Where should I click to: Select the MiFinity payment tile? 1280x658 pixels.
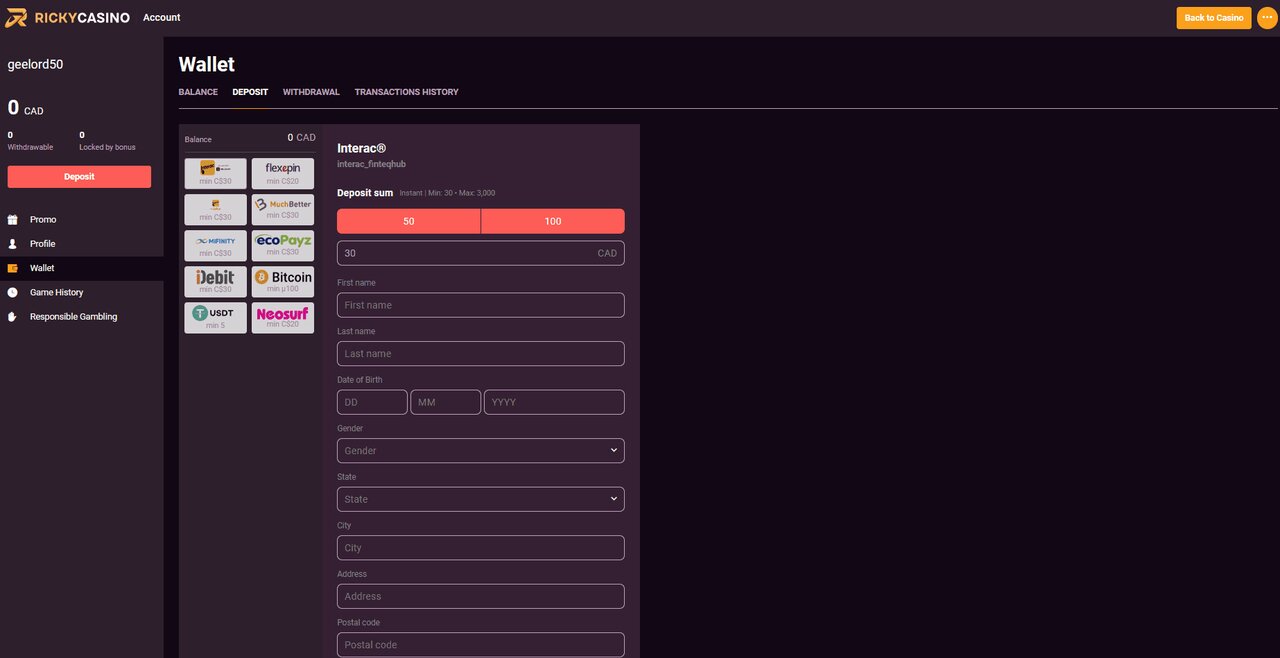pyautogui.click(x=215, y=245)
